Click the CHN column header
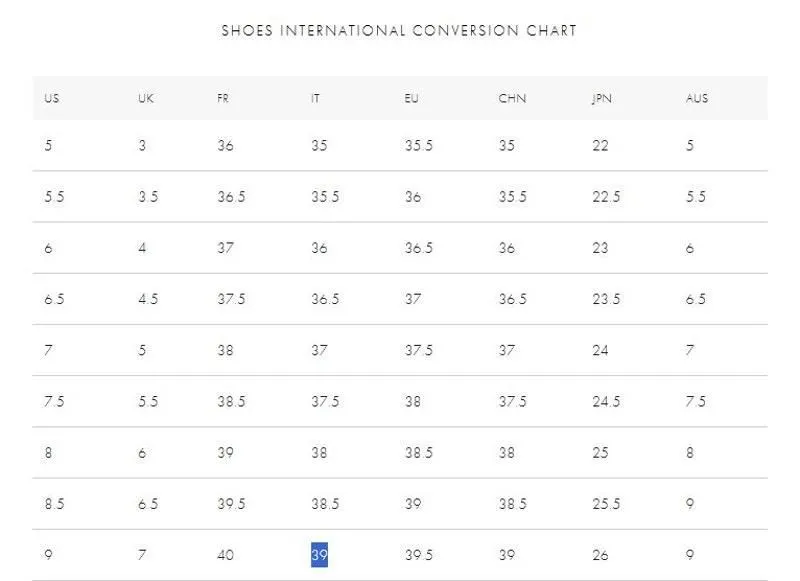Screen dimensions: 800x581 (512, 98)
